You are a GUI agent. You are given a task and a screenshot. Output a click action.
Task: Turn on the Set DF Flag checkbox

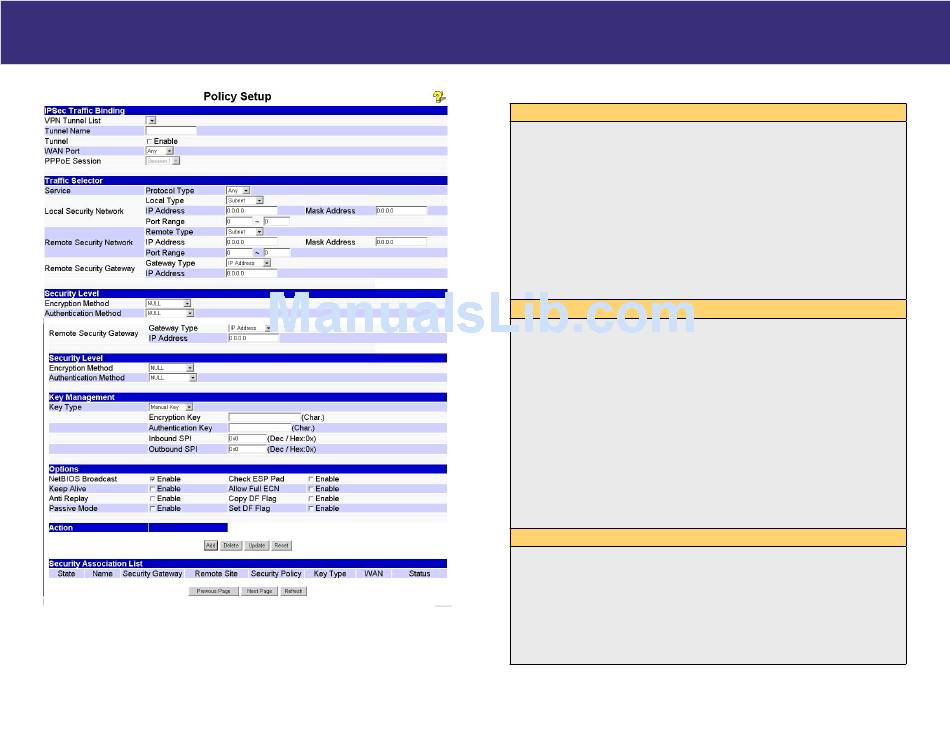(311, 509)
